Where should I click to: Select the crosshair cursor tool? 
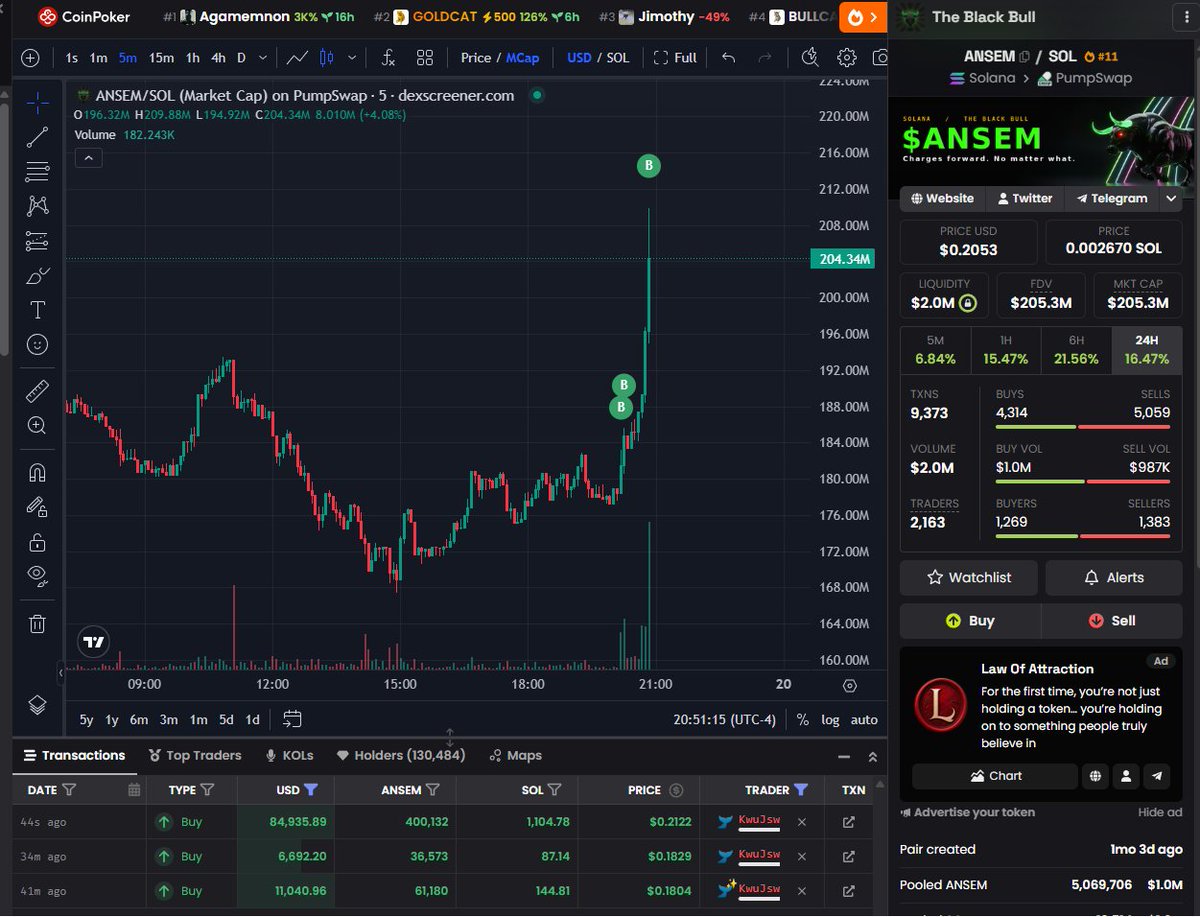click(x=37, y=102)
